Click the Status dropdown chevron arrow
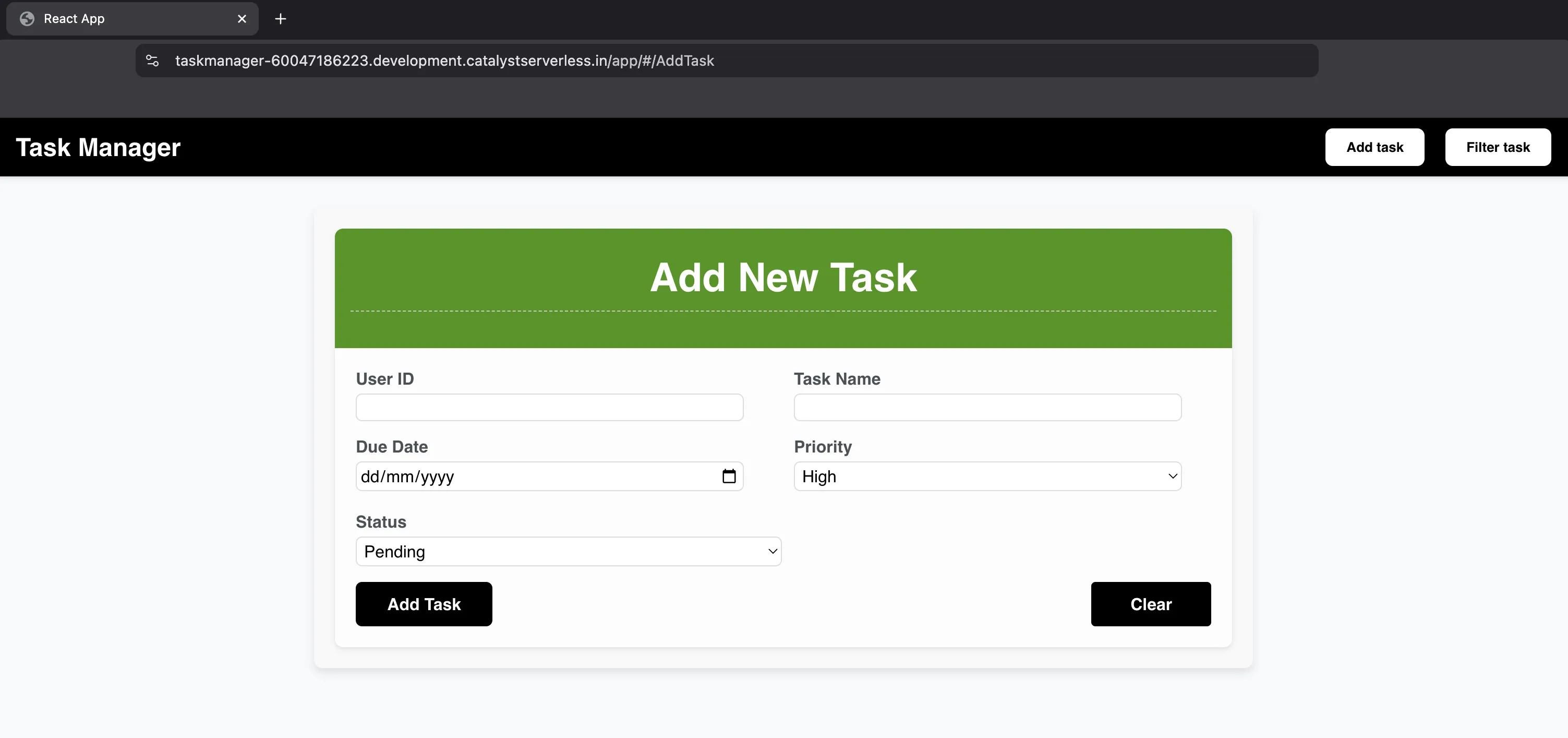The image size is (1568, 738). pos(773,552)
